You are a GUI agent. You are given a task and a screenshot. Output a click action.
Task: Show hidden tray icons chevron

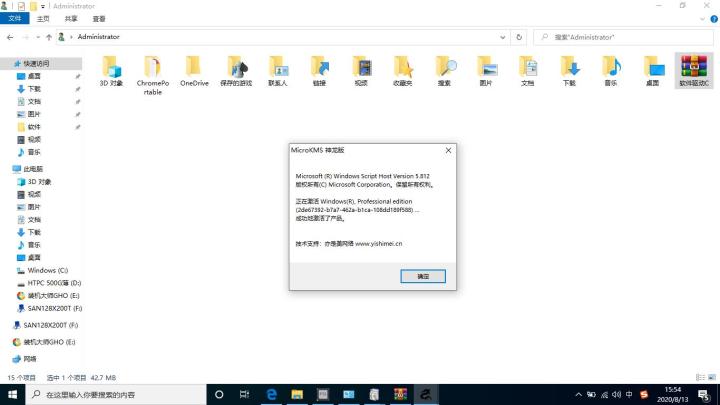click(579, 394)
